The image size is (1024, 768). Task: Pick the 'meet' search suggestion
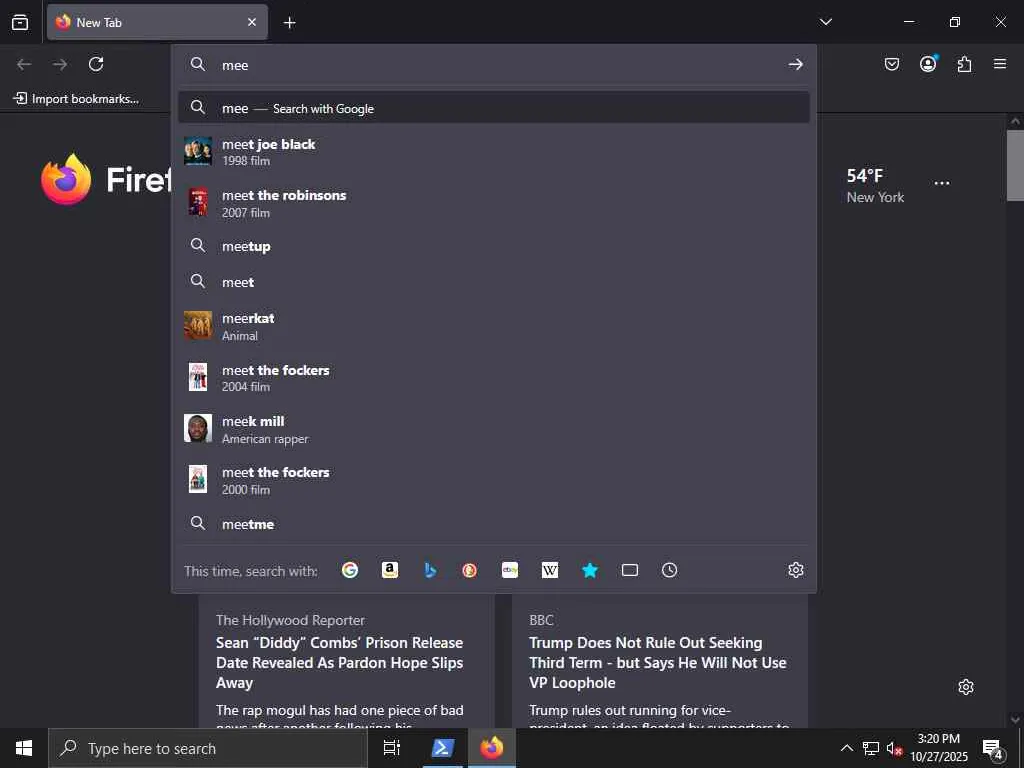coord(494,282)
